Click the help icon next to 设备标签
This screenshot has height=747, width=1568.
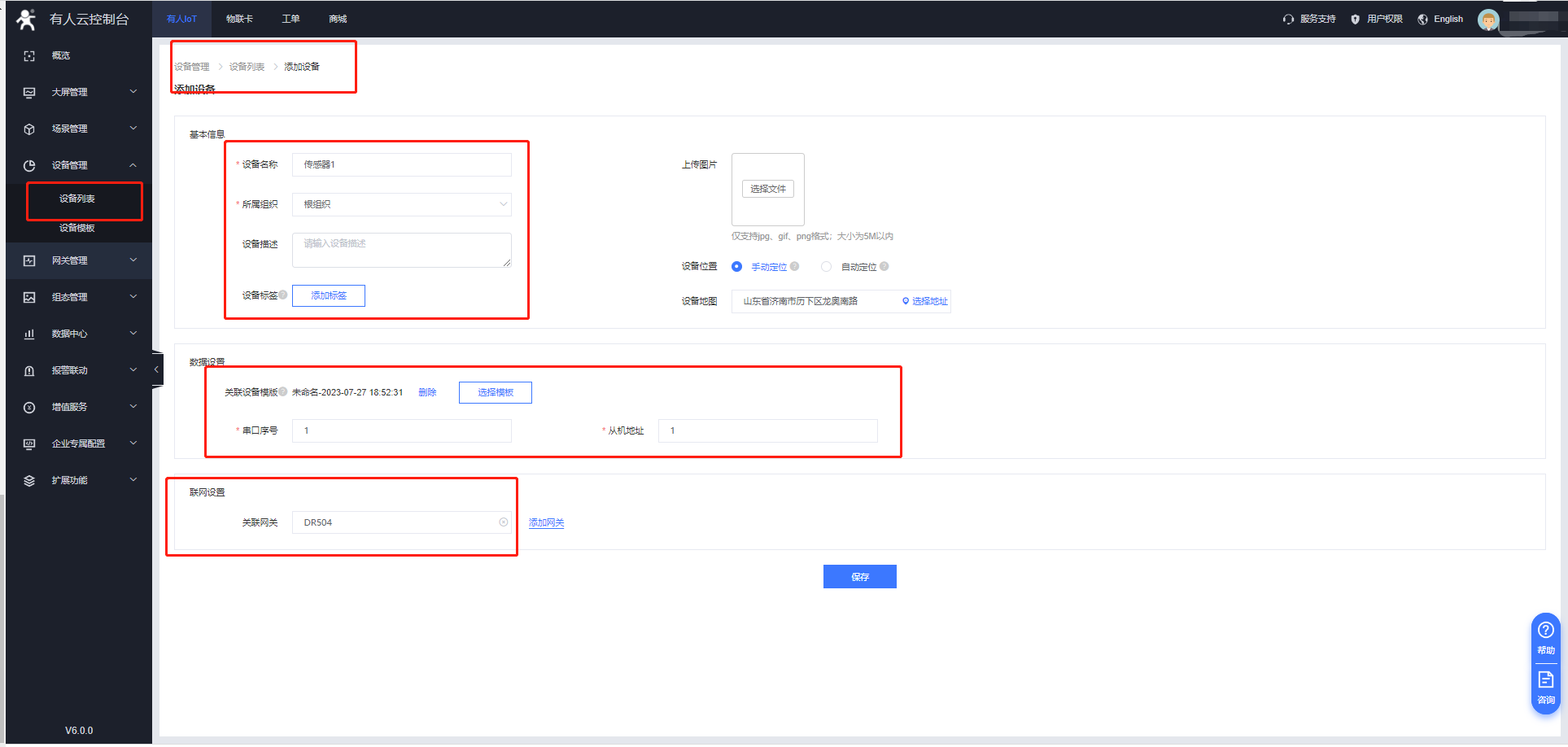[x=283, y=295]
